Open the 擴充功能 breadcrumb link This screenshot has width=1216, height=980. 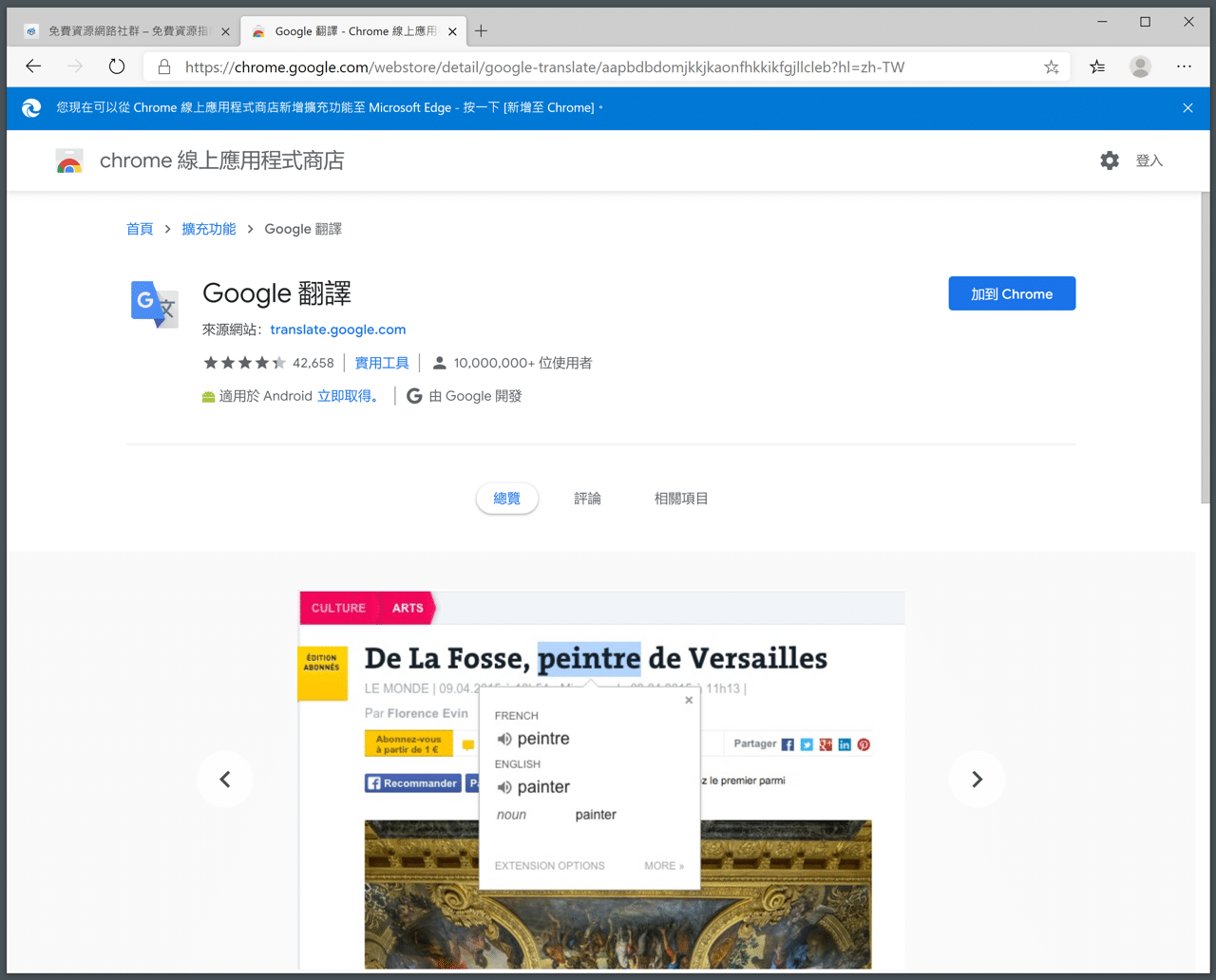click(x=209, y=229)
